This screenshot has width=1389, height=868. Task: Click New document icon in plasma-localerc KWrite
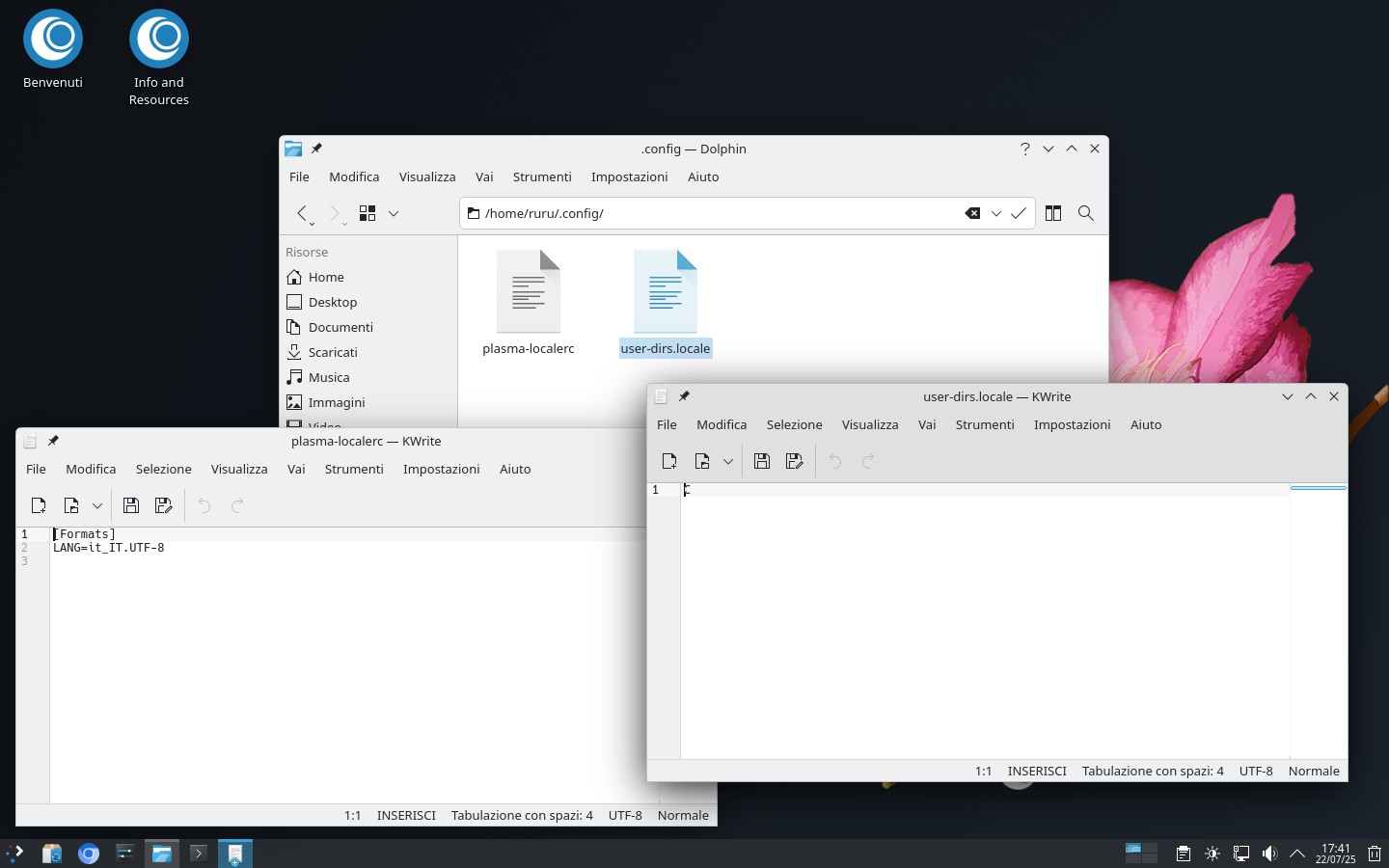coord(39,505)
